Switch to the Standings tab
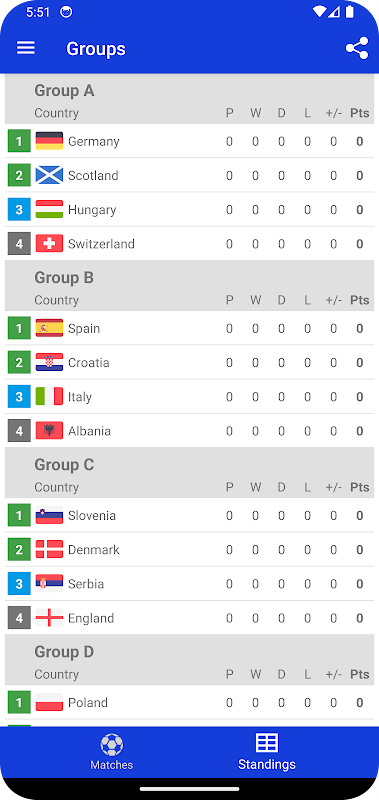Image resolution: width=379 pixels, height=800 pixels. 267,752
